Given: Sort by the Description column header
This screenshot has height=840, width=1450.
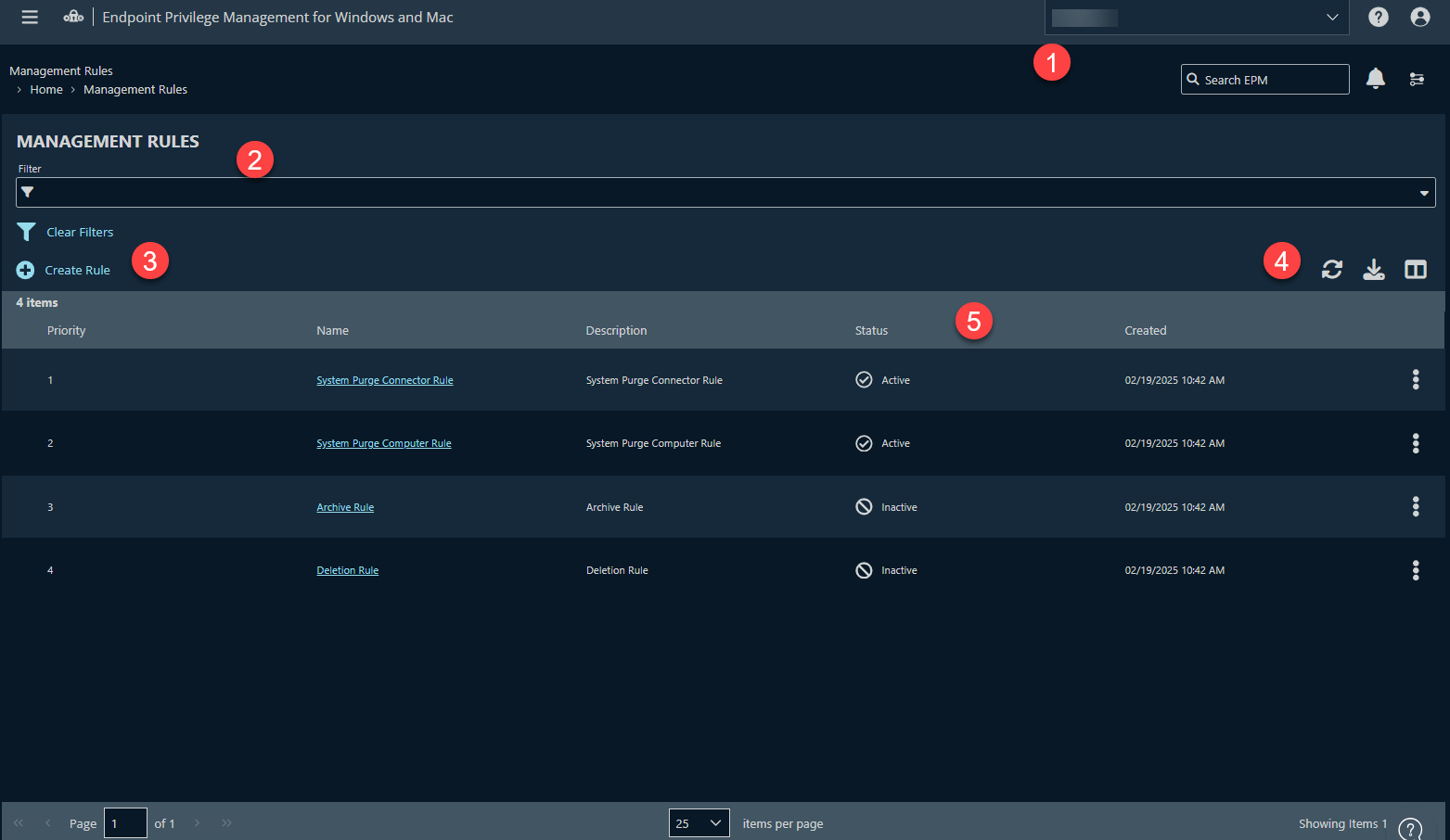Looking at the screenshot, I should tap(616, 330).
